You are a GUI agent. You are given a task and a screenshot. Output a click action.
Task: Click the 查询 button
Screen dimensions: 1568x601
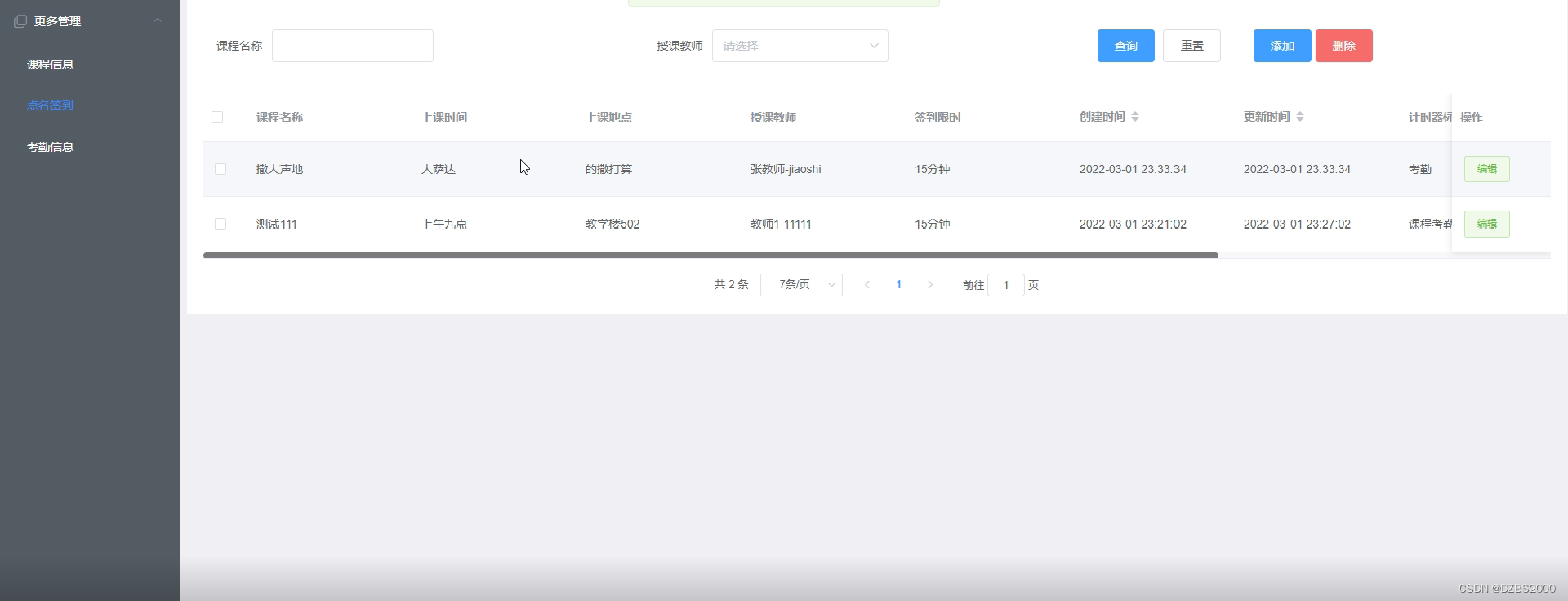[x=1126, y=46]
